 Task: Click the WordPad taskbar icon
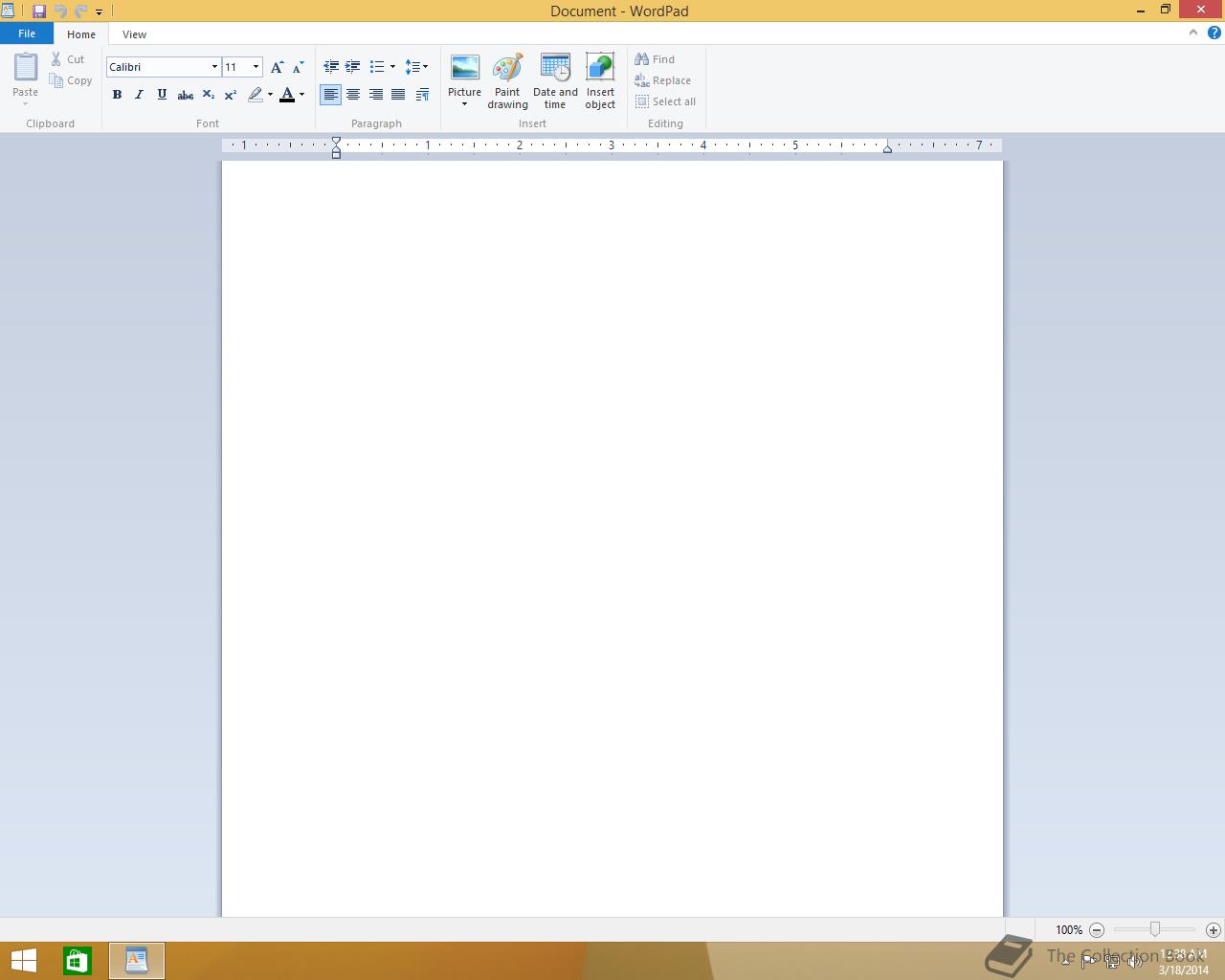[x=137, y=961]
